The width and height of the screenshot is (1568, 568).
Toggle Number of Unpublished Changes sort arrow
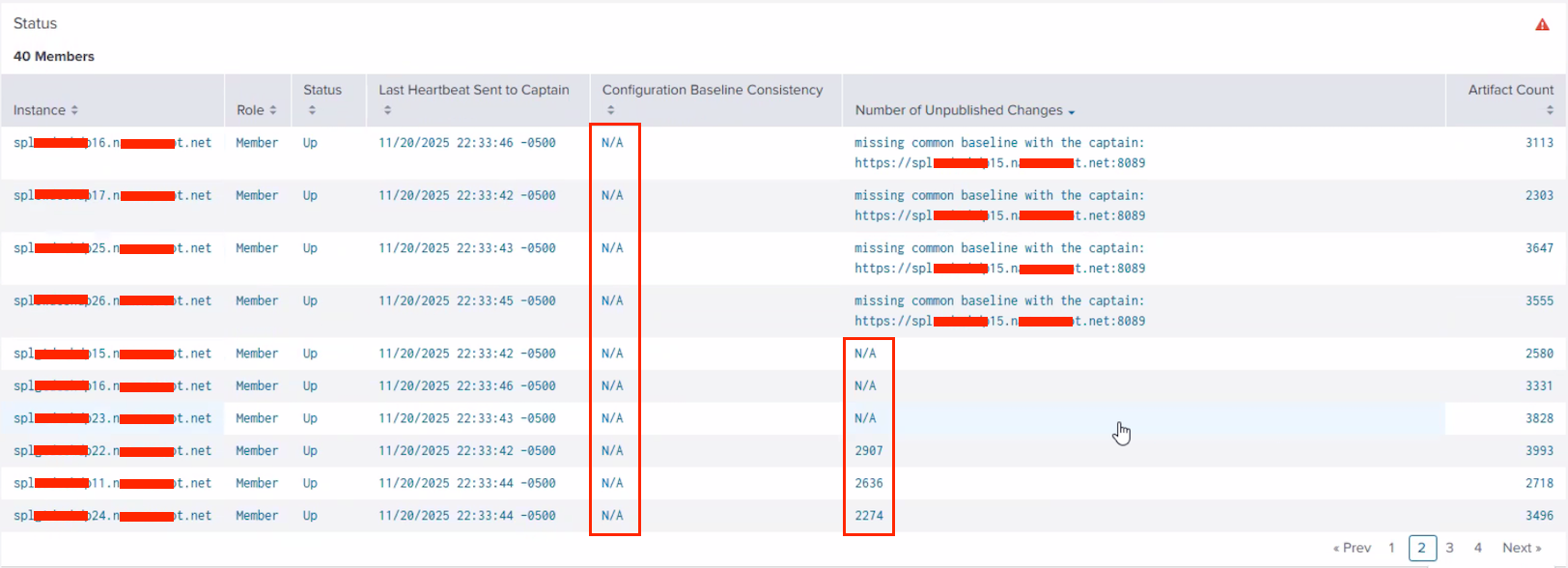(1072, 112)
